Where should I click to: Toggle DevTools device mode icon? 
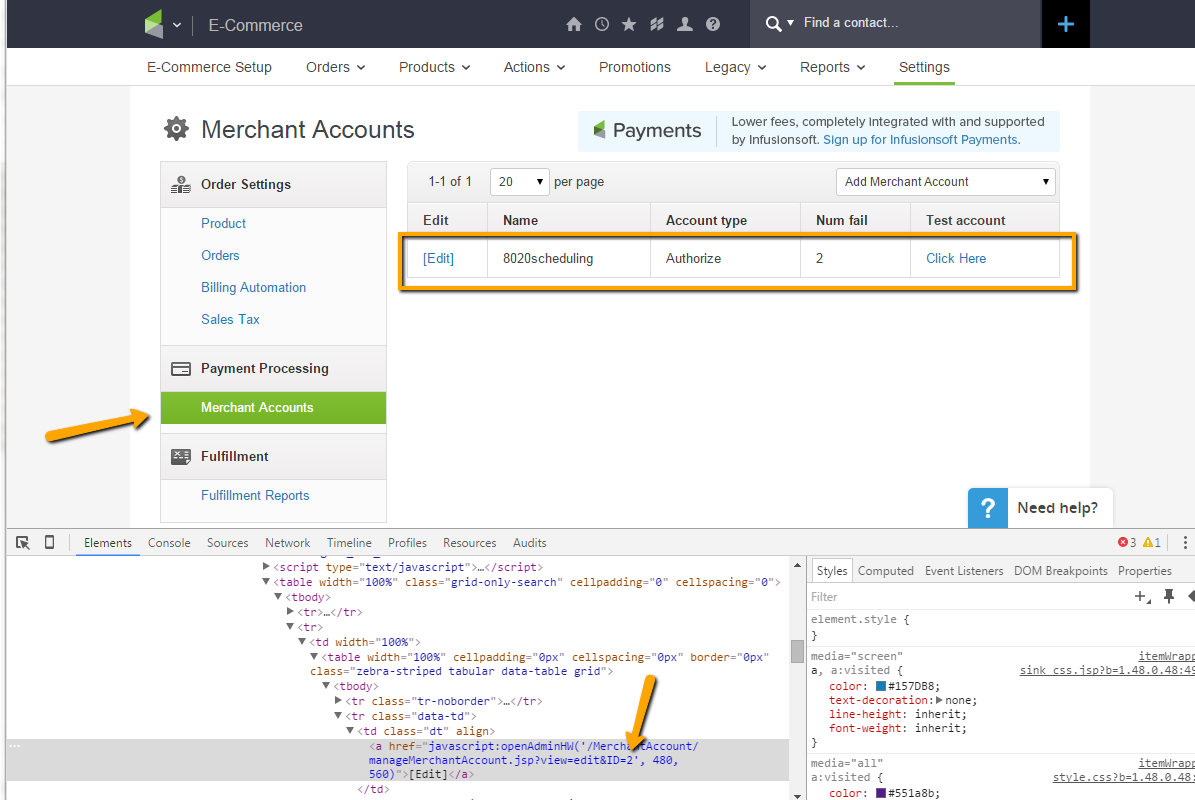click(50, 542)
